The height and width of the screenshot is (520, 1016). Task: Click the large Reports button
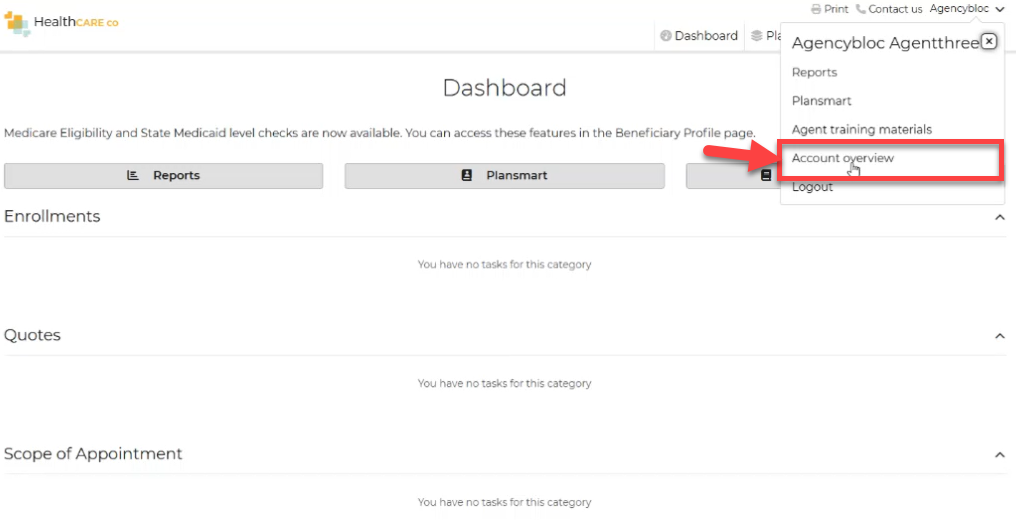[163, 175]
